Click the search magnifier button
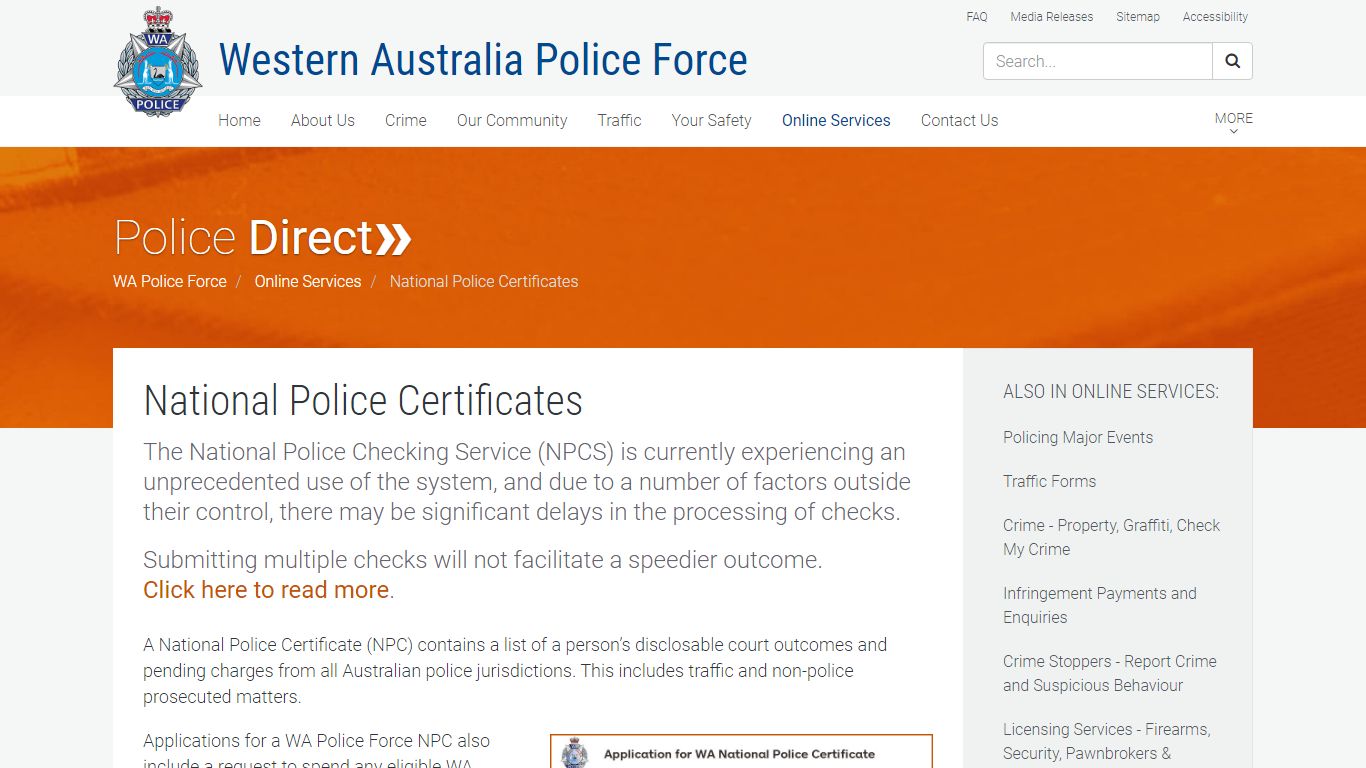Screen dimensions: 1366x768 (1232, 61)
